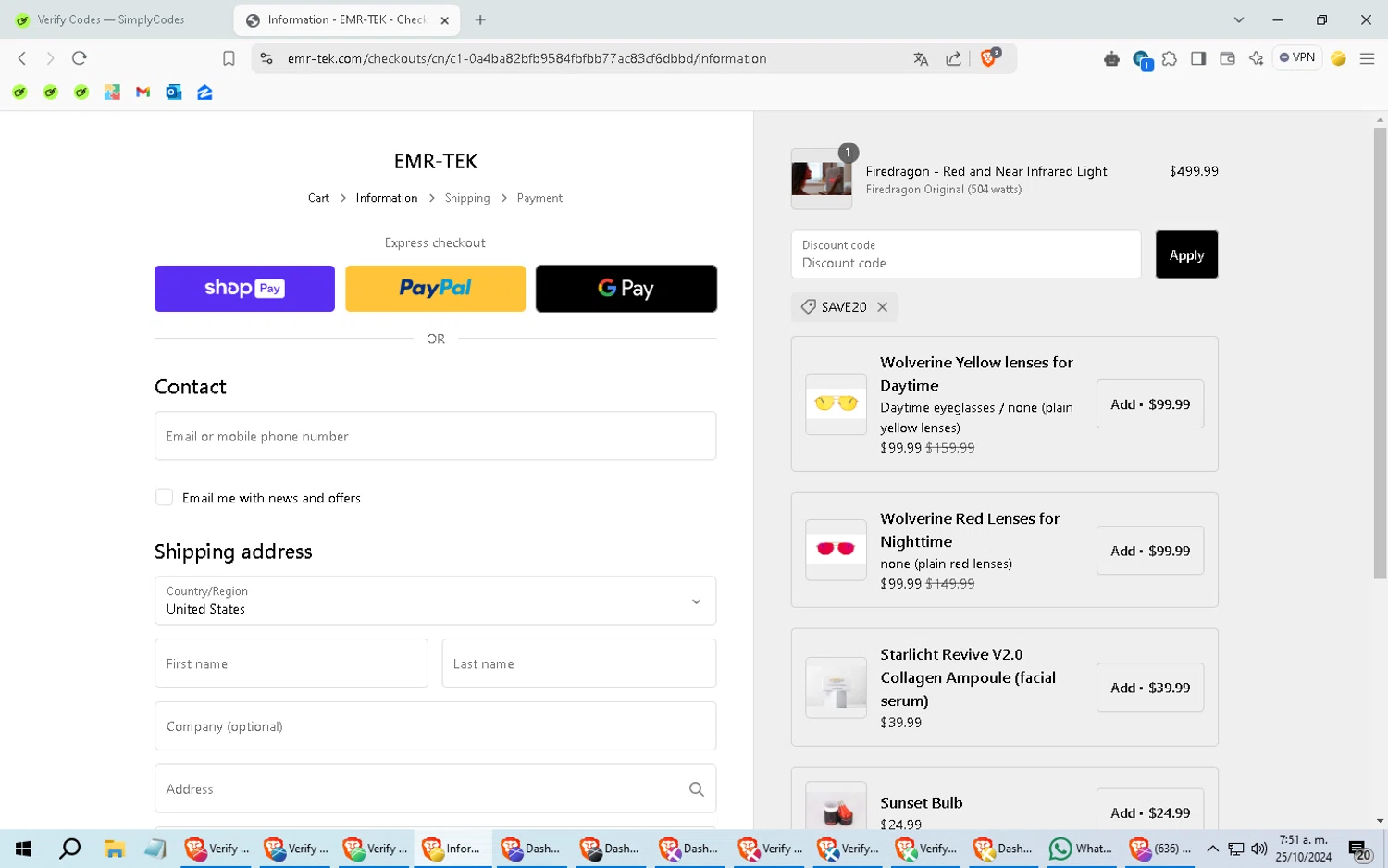Click the translate page icon

[921, 58]
